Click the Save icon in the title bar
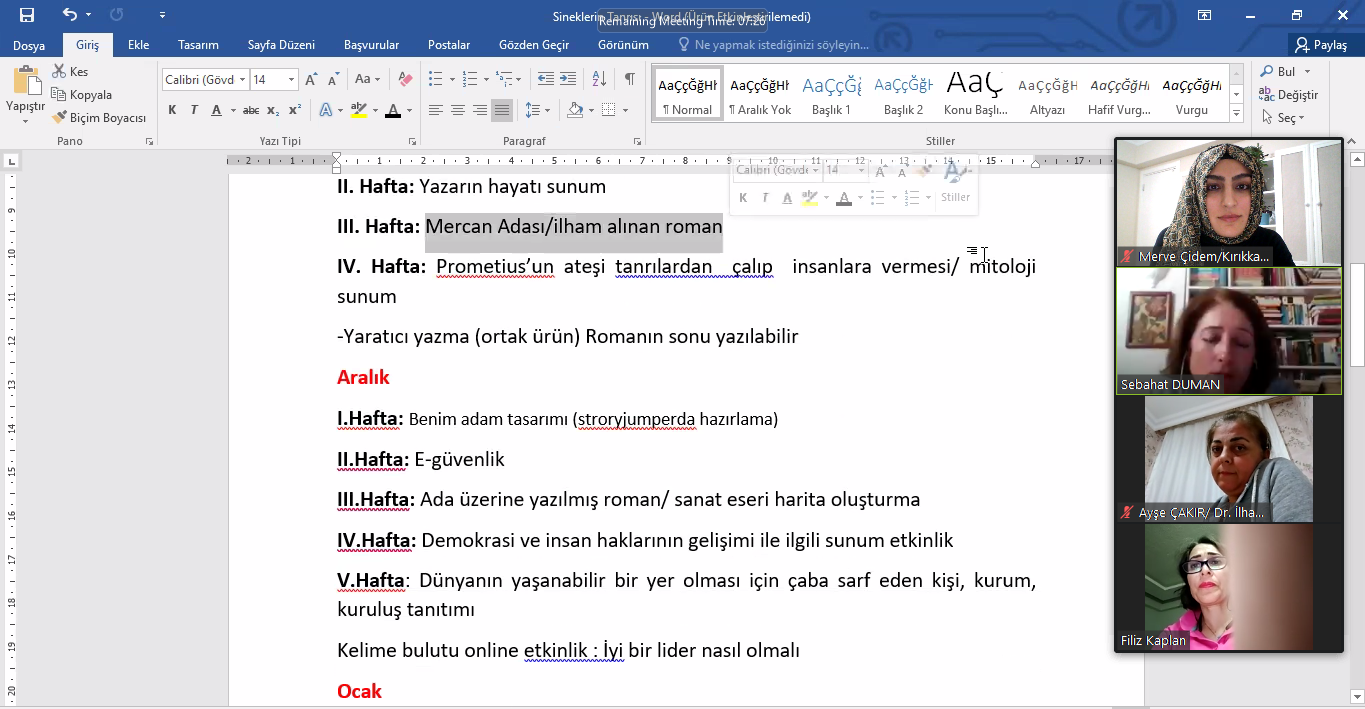The image size is (1365, 709). [27, 15]
